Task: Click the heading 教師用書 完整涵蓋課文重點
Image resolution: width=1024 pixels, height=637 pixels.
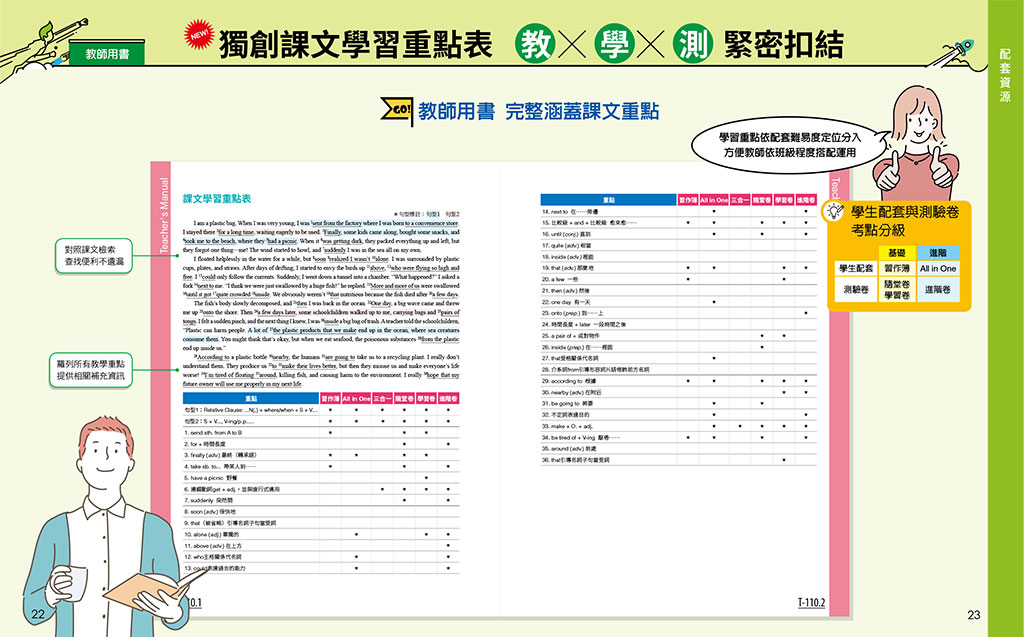Action: [538, 112]
